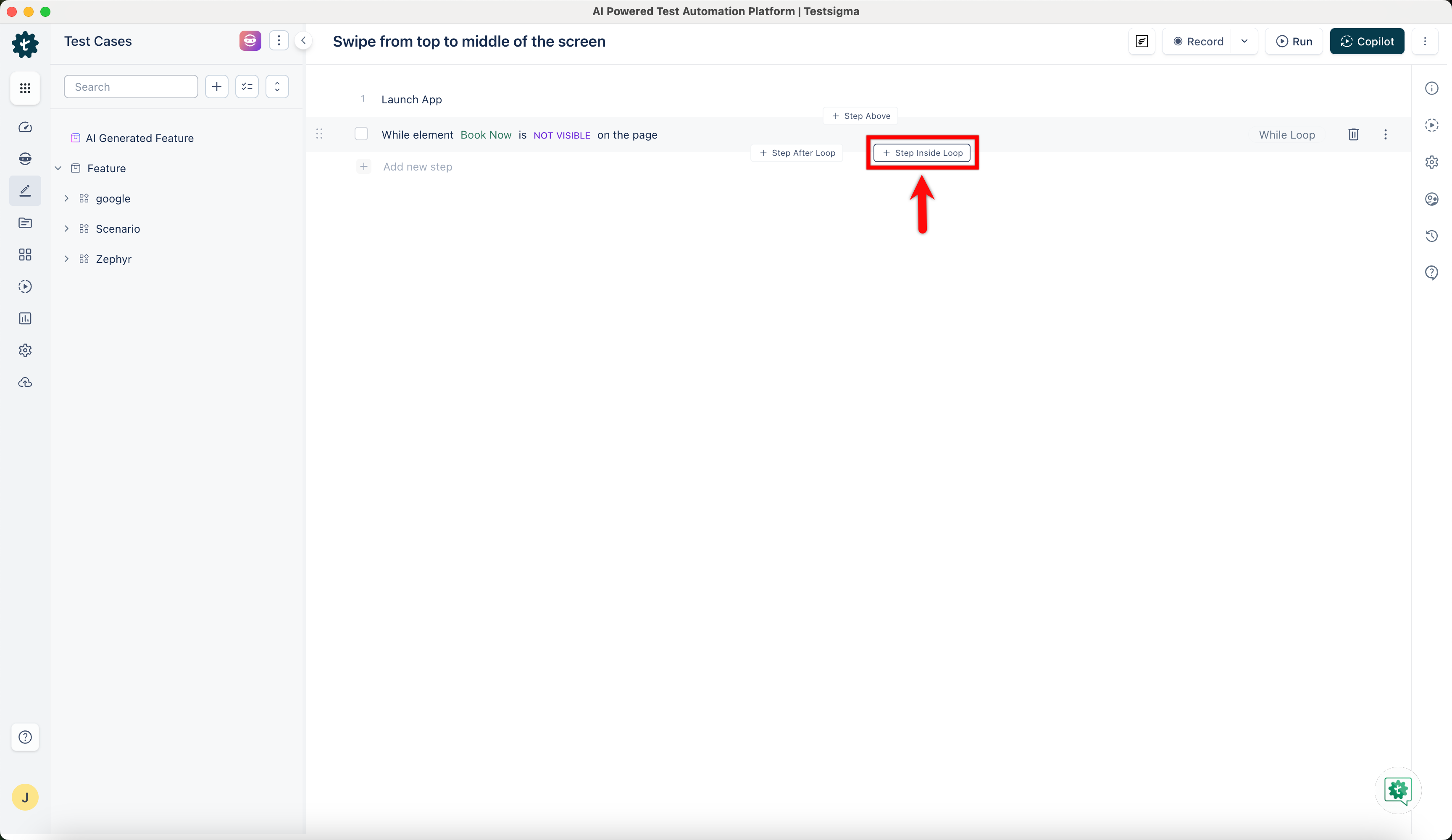Select the Scenario tree item

(x=118, y=229)
